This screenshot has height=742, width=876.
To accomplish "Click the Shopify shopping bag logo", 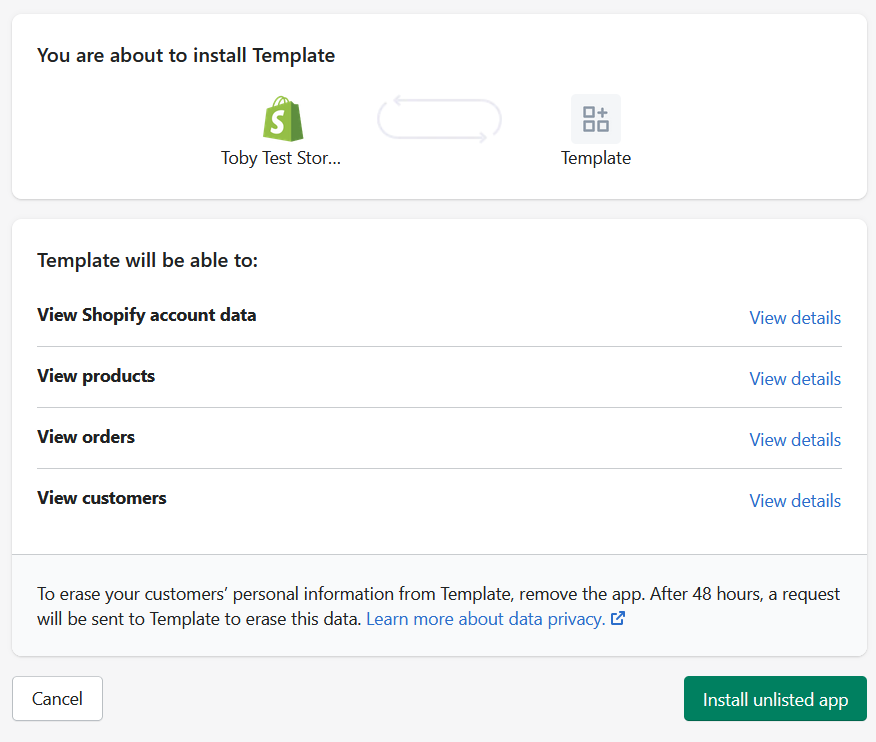I will (282, 119).
